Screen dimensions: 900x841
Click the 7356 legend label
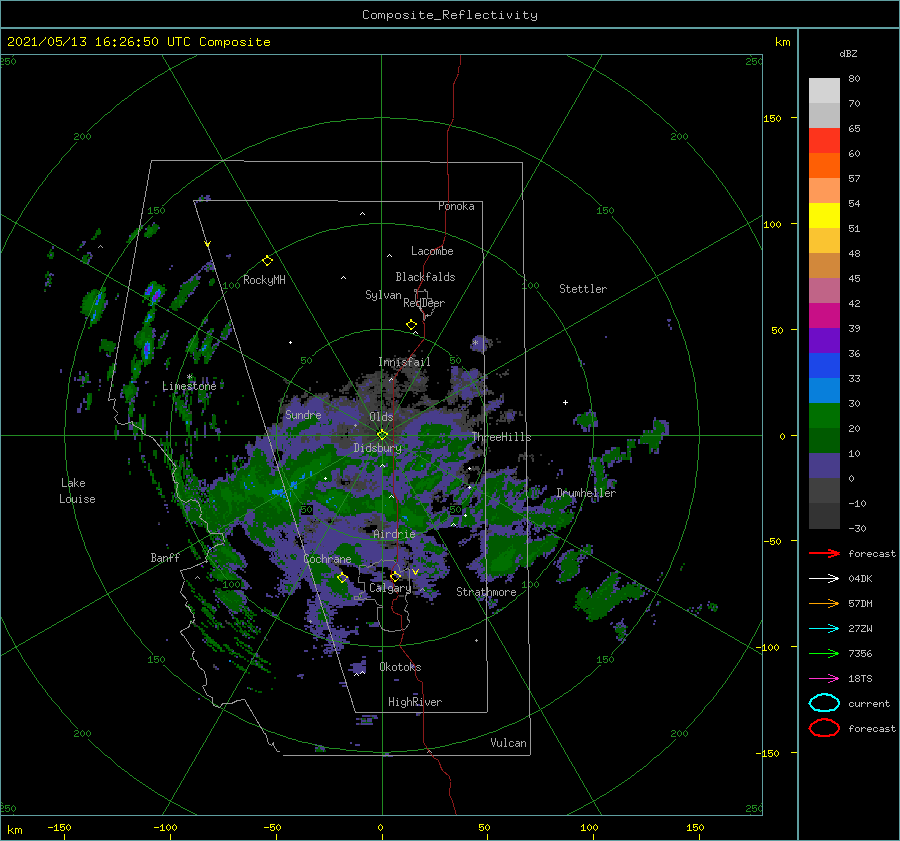coord(860,654)
